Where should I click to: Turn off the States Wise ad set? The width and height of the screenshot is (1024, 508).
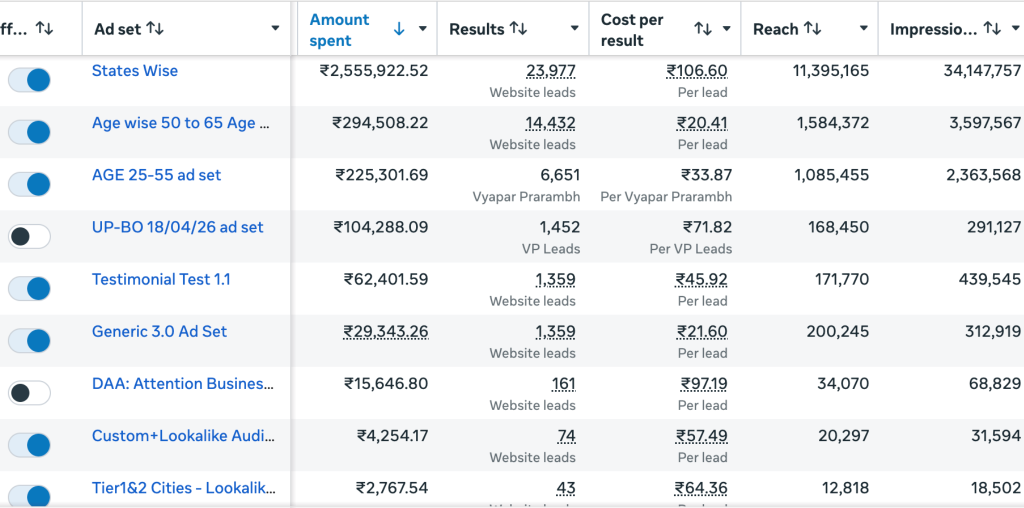29,80
